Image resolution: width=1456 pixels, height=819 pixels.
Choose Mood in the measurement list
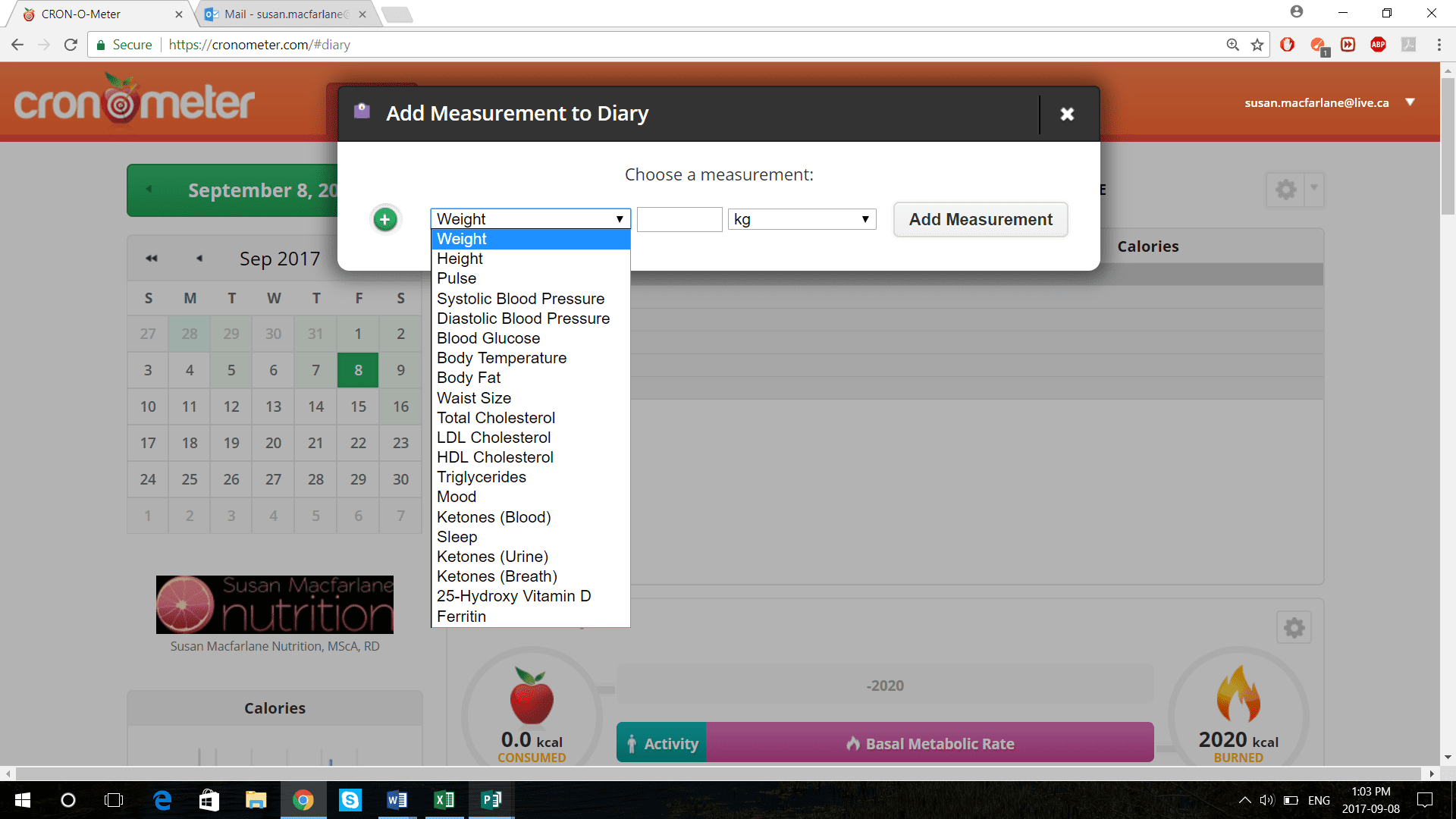tap(530, 497)
